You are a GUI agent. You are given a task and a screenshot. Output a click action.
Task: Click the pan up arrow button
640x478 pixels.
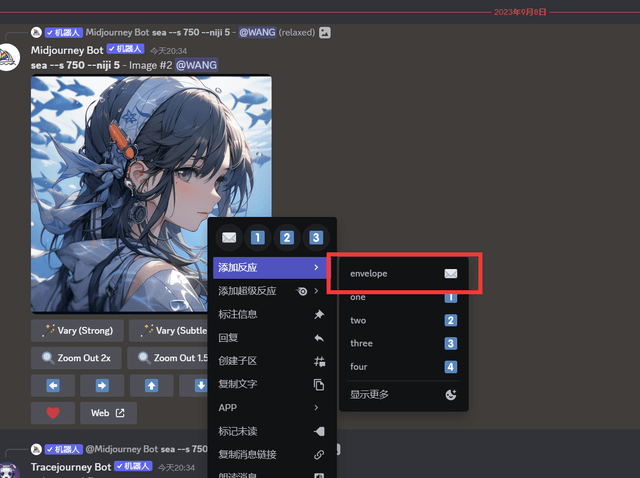151,385
